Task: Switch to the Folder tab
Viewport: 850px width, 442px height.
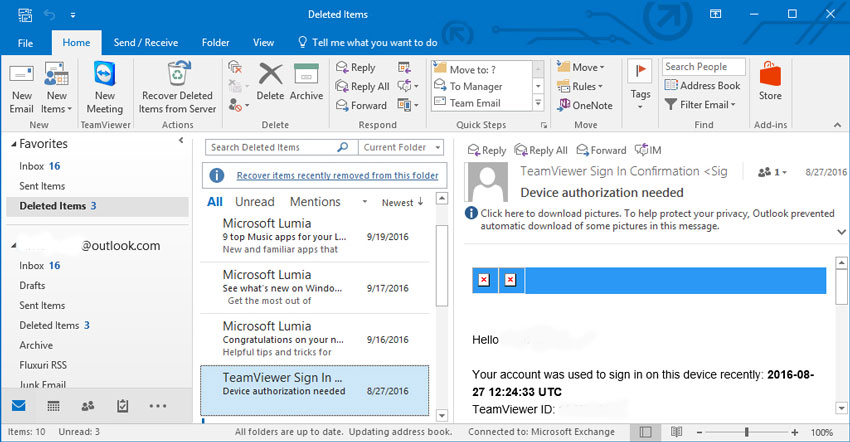Action: click(215, 42)
